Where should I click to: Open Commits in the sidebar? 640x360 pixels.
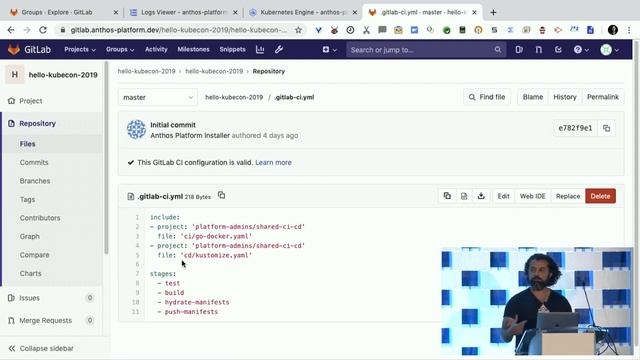click(34, 162)
